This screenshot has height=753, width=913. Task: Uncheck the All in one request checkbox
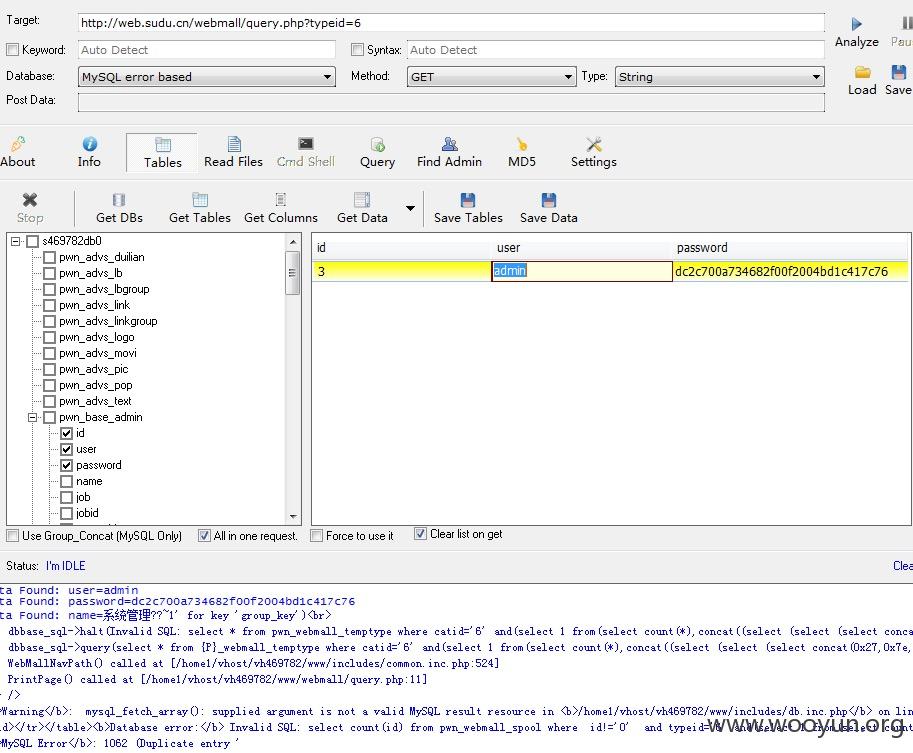coord(204,535)
